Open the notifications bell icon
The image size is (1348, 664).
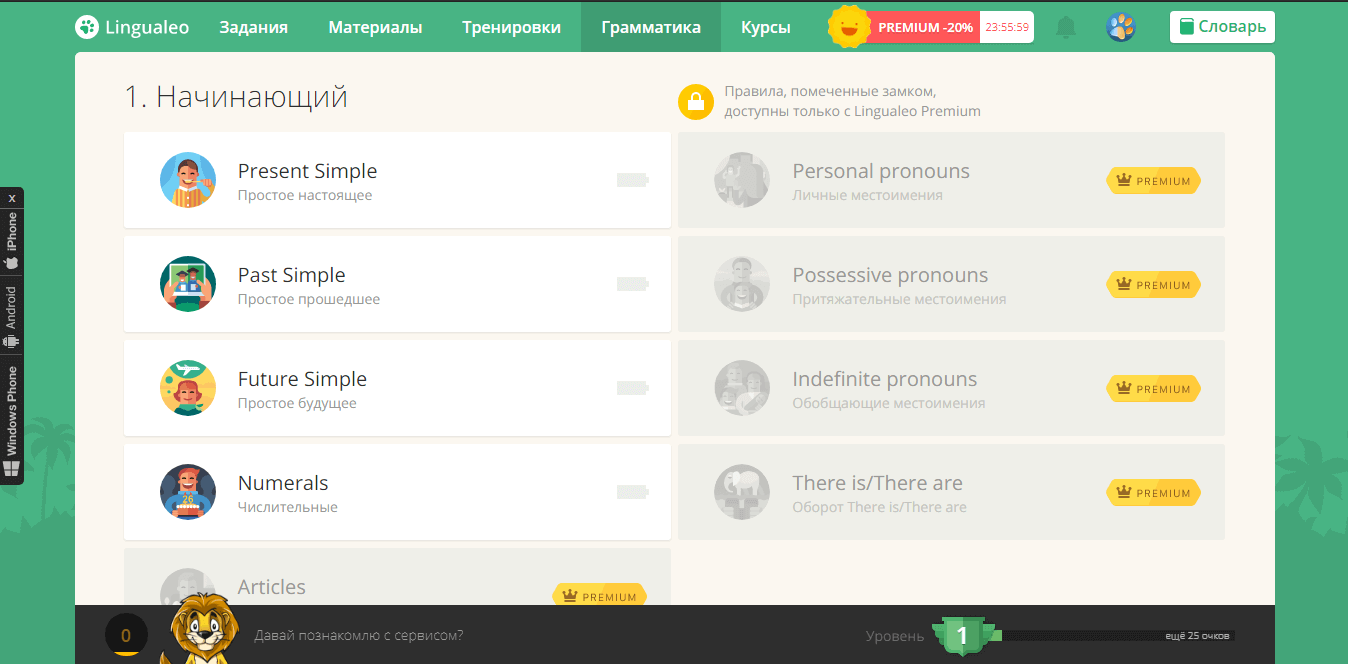point(1066,27)
